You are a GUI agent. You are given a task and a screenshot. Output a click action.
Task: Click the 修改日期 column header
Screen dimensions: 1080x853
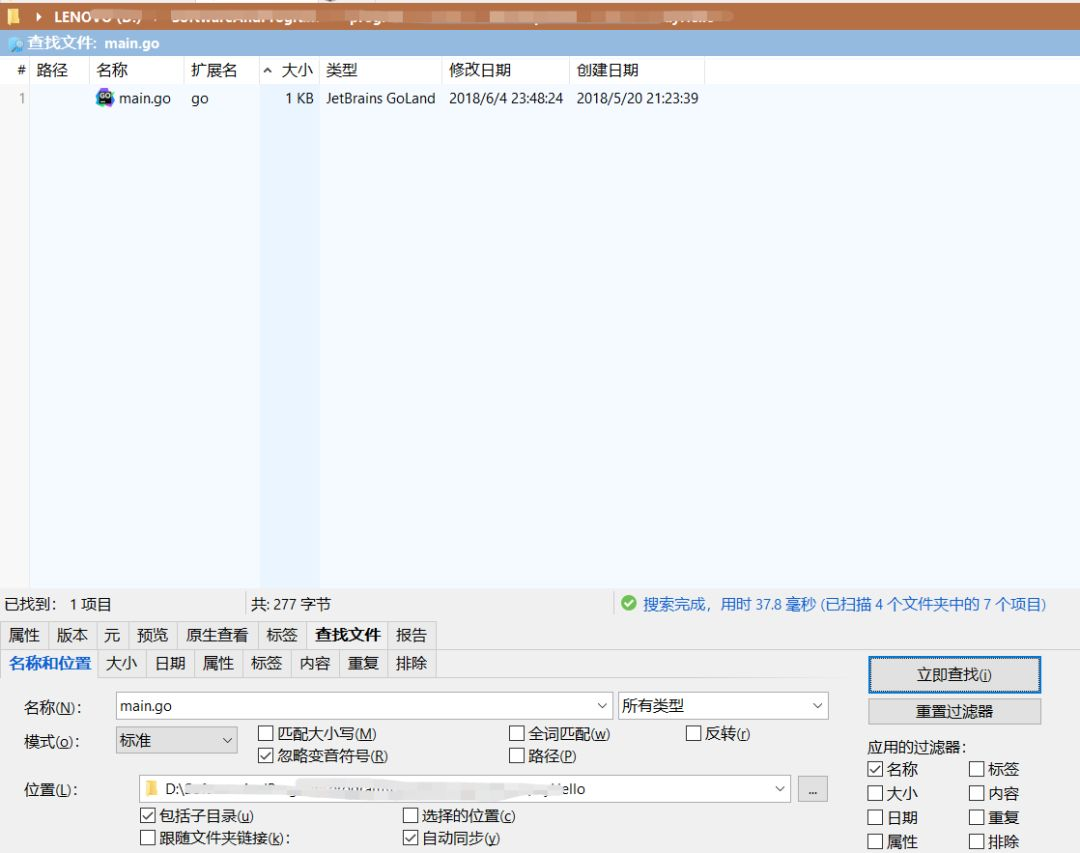coord(506,70)
